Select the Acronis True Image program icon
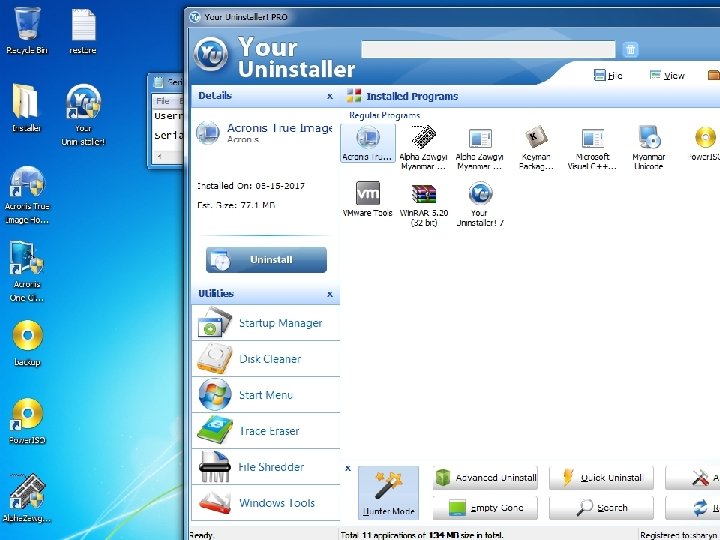 coord(368,143)
